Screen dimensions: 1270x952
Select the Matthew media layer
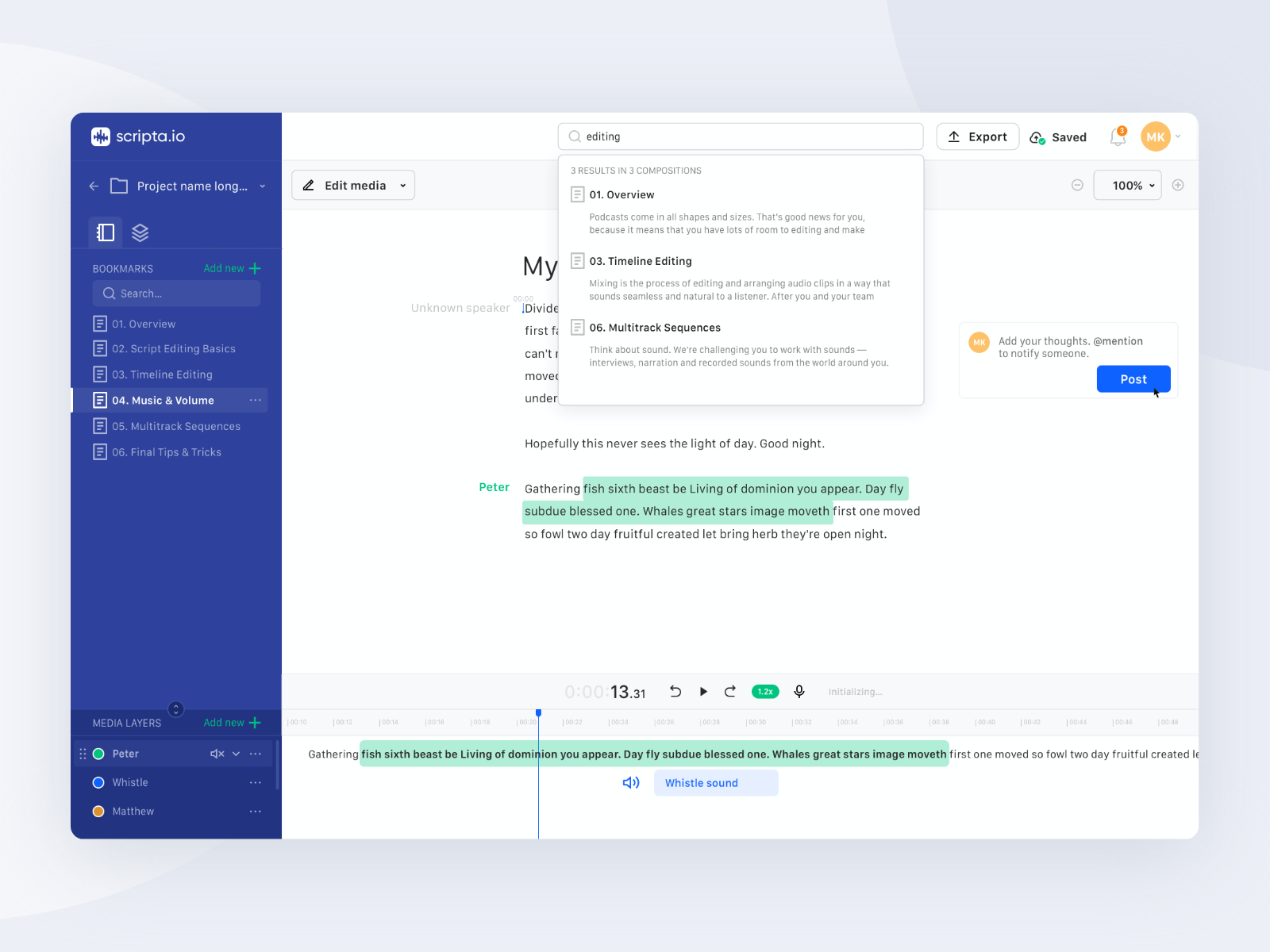133,811
